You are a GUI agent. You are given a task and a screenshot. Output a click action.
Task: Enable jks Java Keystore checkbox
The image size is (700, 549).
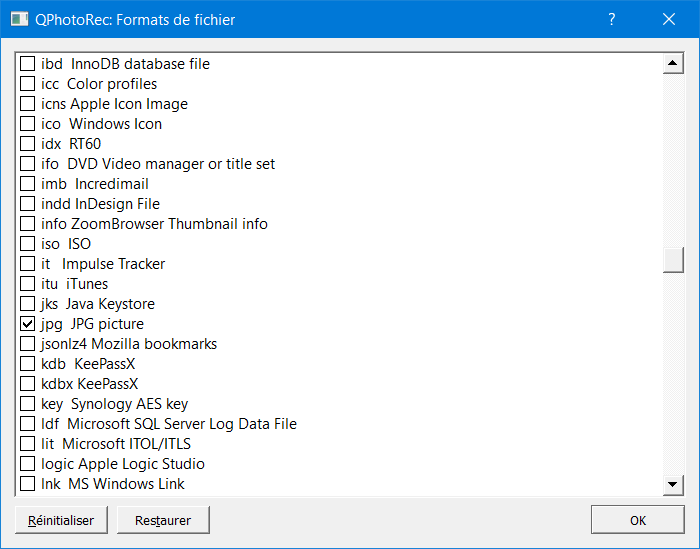click(x=28, y=304)
